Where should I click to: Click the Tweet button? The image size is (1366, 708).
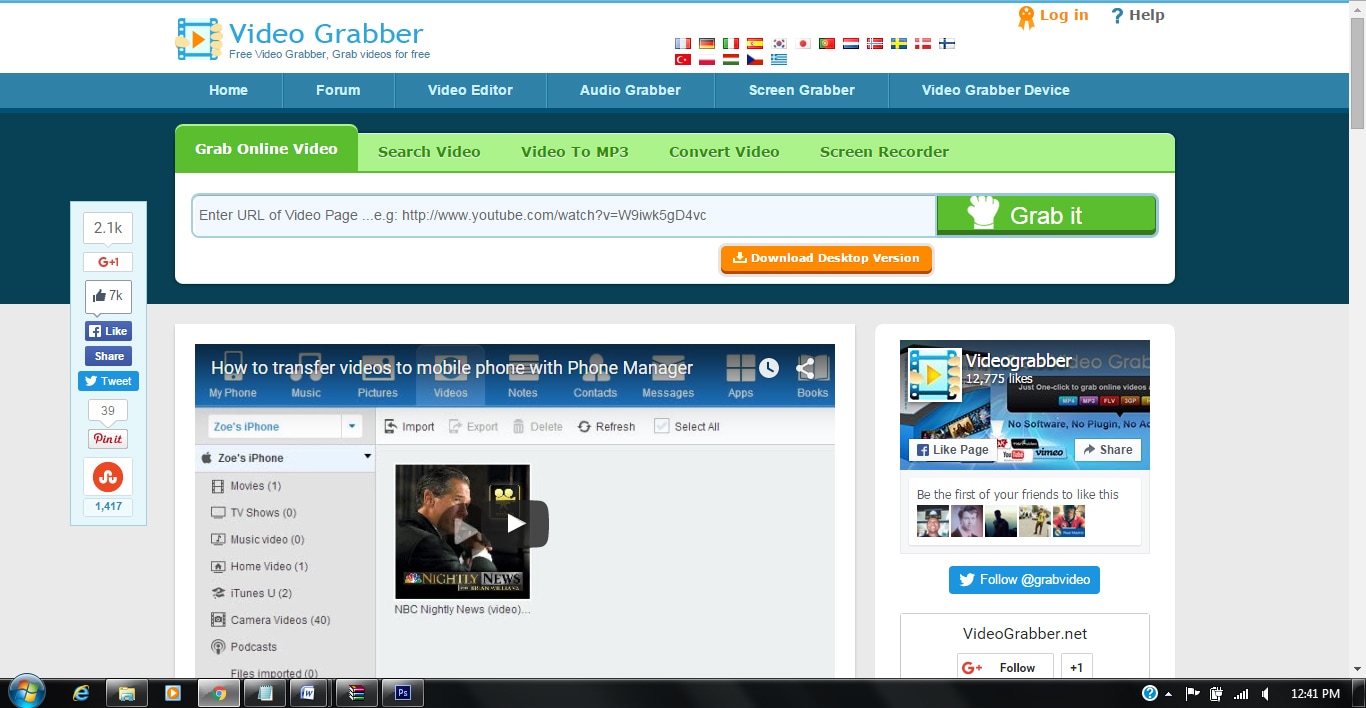108,381
